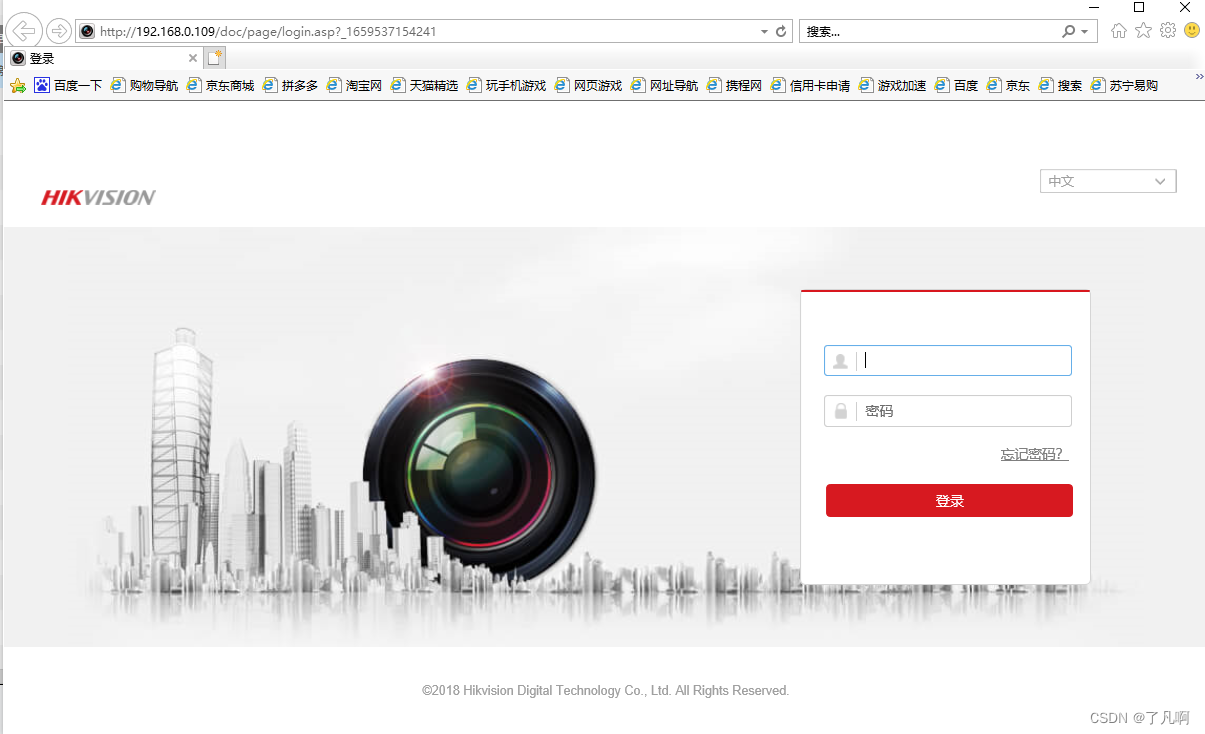Click the user silhouette icon
Screen dimensions: 1205x734
tap(840, 361)
